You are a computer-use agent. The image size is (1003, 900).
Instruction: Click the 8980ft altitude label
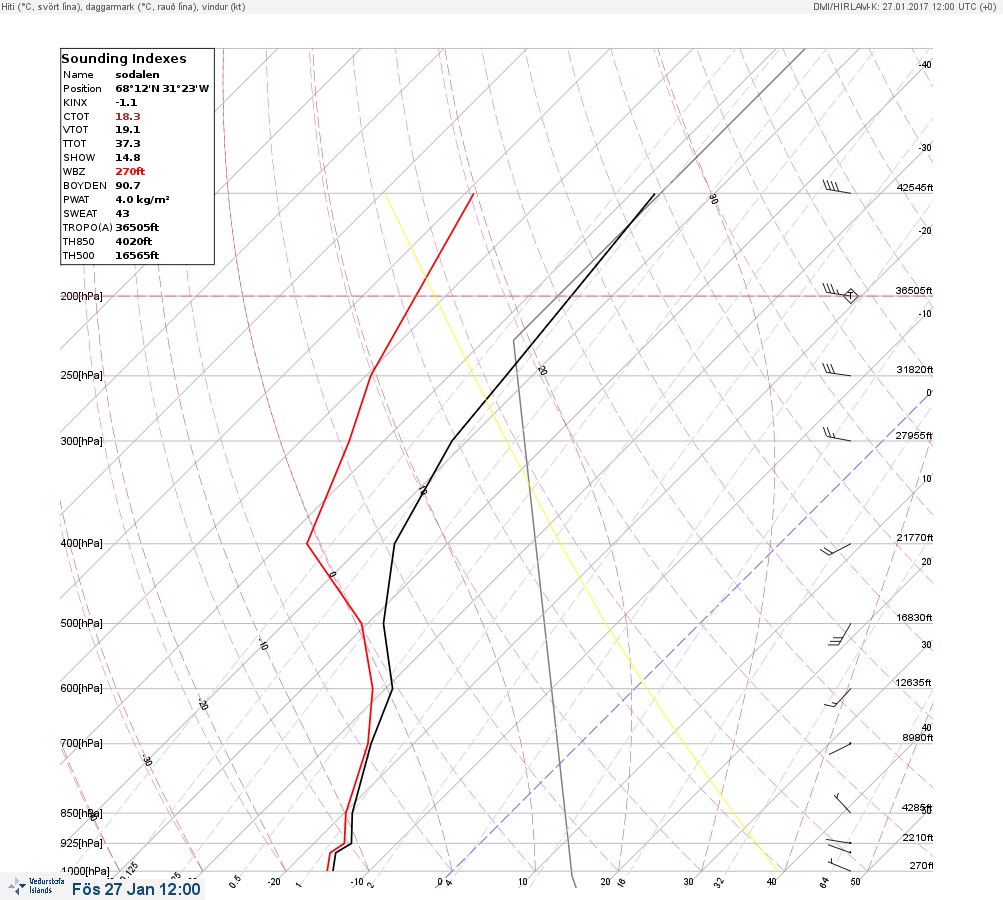(918, 738)
